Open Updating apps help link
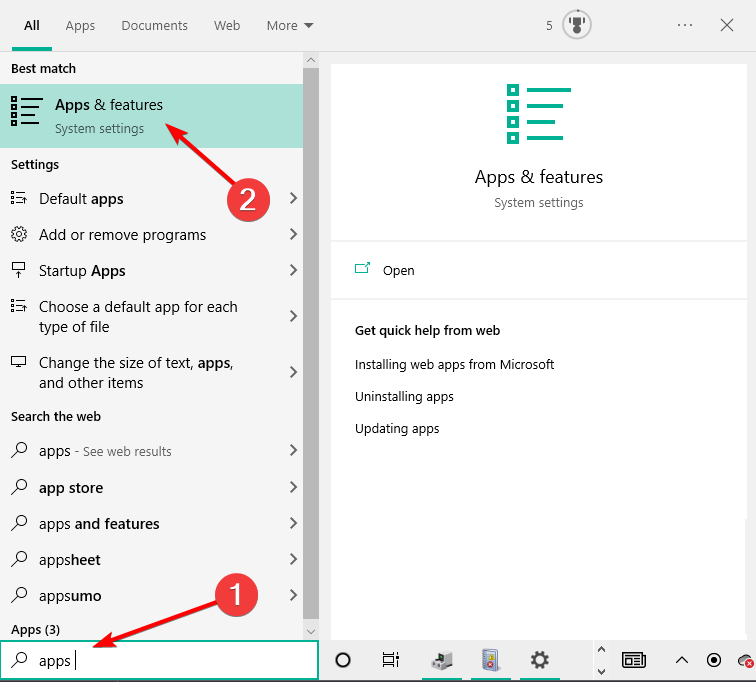Image resolution: width=756 pixels, height=682 pixels. point(397,428)
